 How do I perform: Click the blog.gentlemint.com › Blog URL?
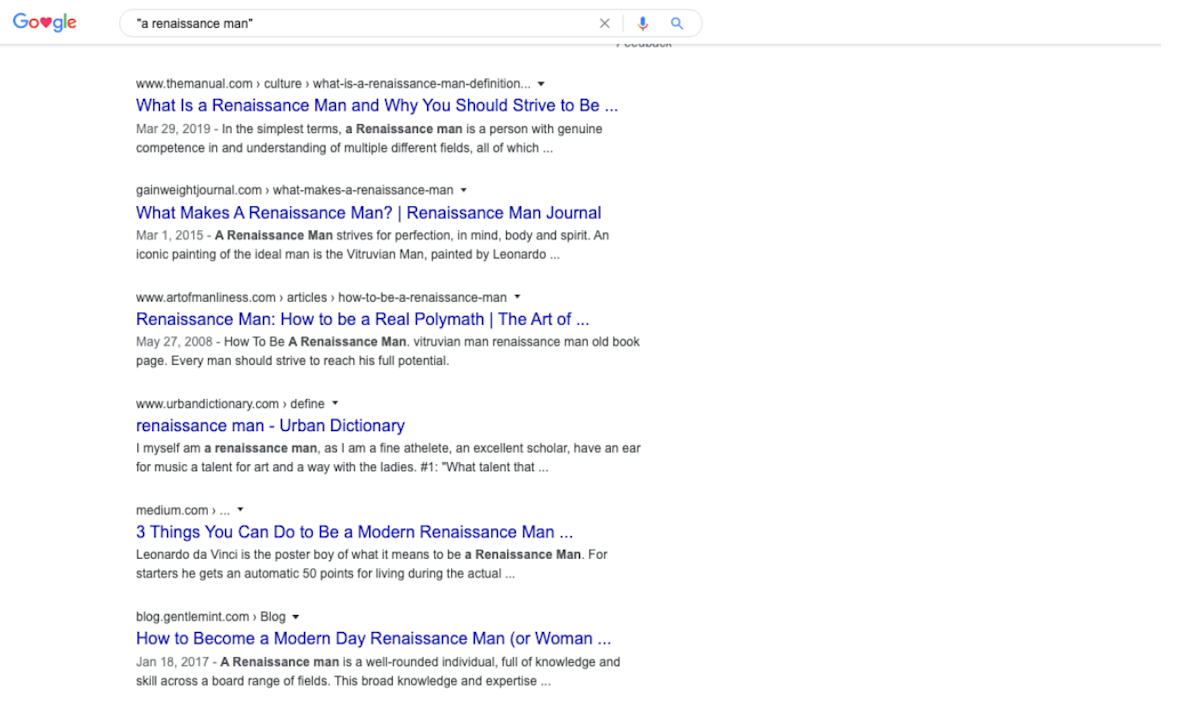(211, 617)
